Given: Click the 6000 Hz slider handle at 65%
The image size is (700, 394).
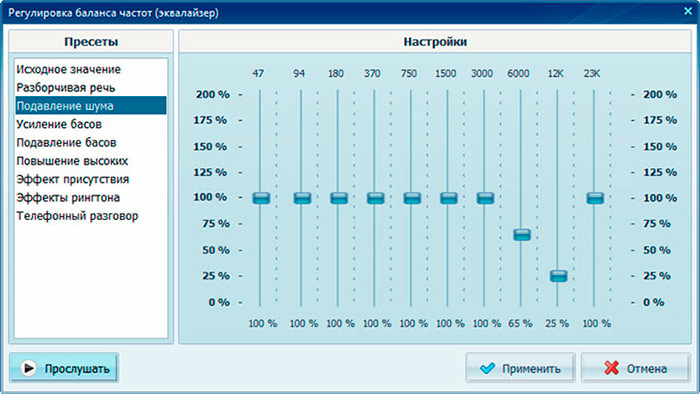Looking at the screenshot, I should click(522, 235).
